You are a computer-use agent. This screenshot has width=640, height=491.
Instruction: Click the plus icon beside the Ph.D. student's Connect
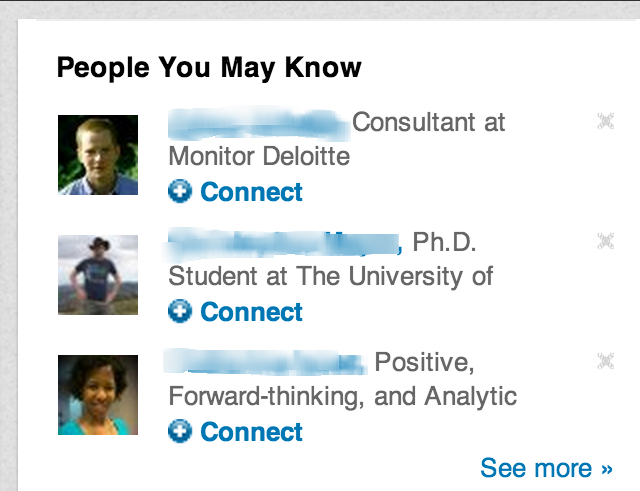[180, 312]
